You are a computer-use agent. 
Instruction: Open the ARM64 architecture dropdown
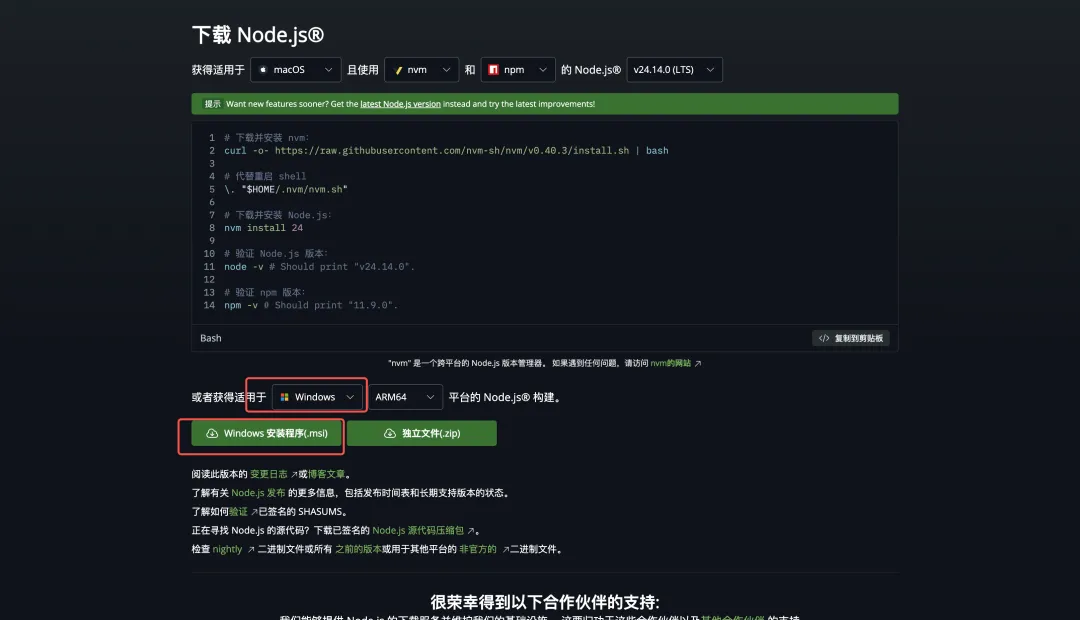click(405, 397)
